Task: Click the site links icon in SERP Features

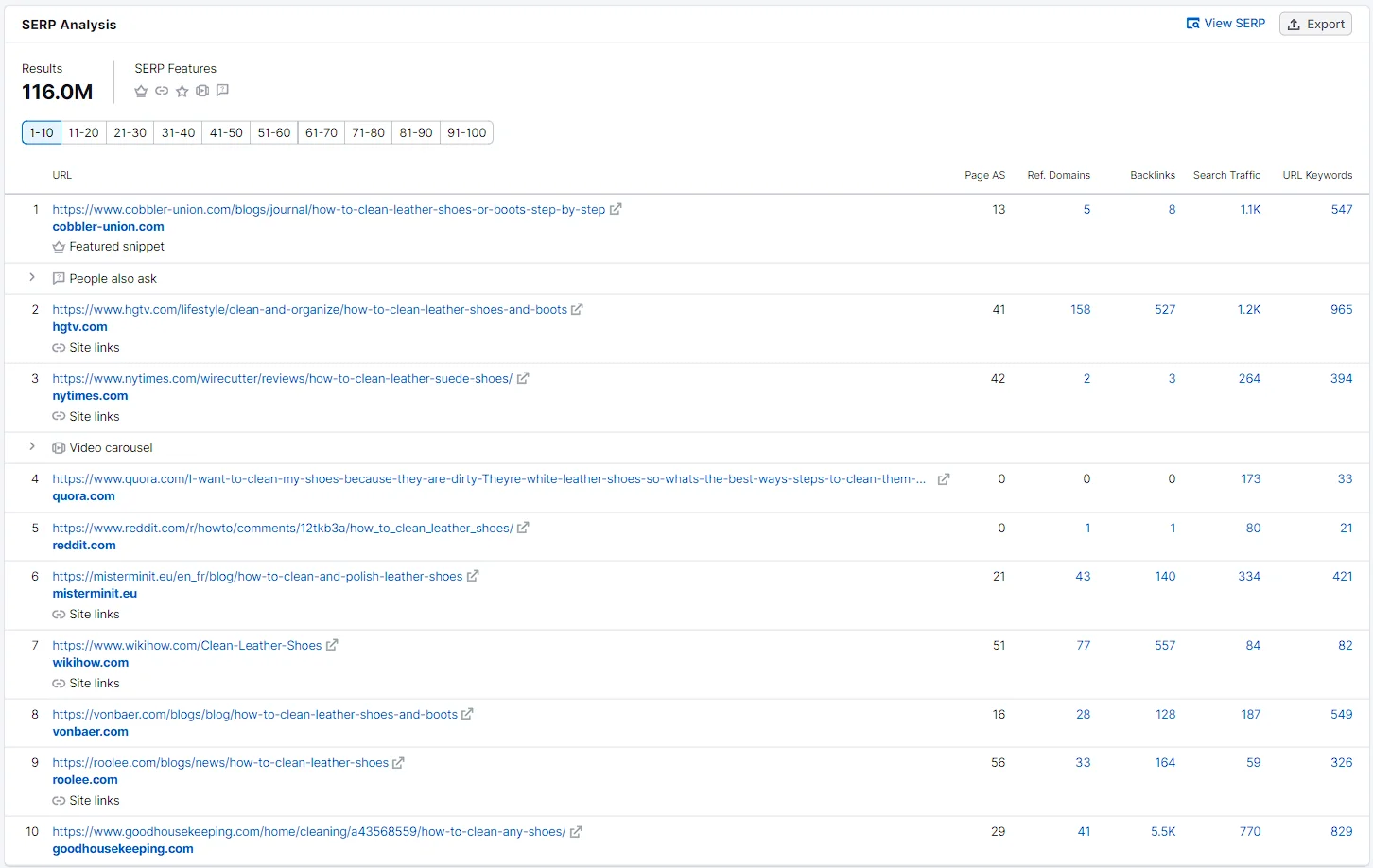Action: tap(162, 91)
